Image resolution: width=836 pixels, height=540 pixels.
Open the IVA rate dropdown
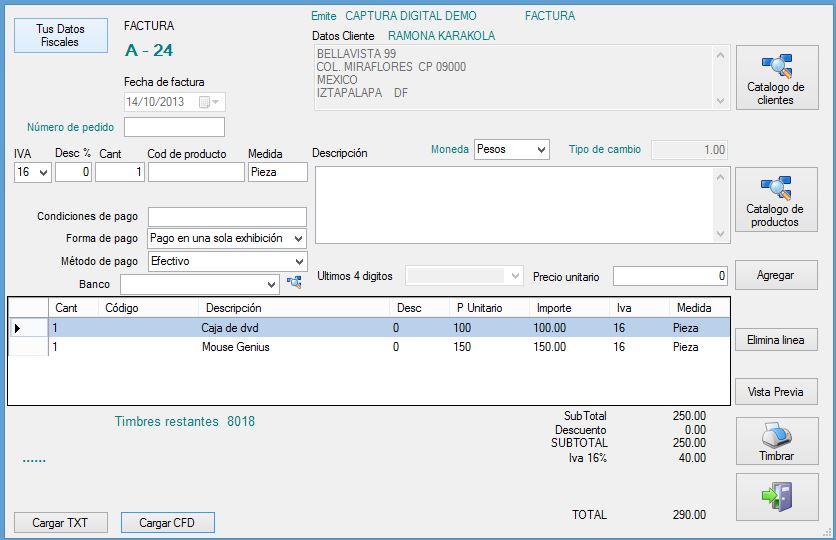(44, 173)
